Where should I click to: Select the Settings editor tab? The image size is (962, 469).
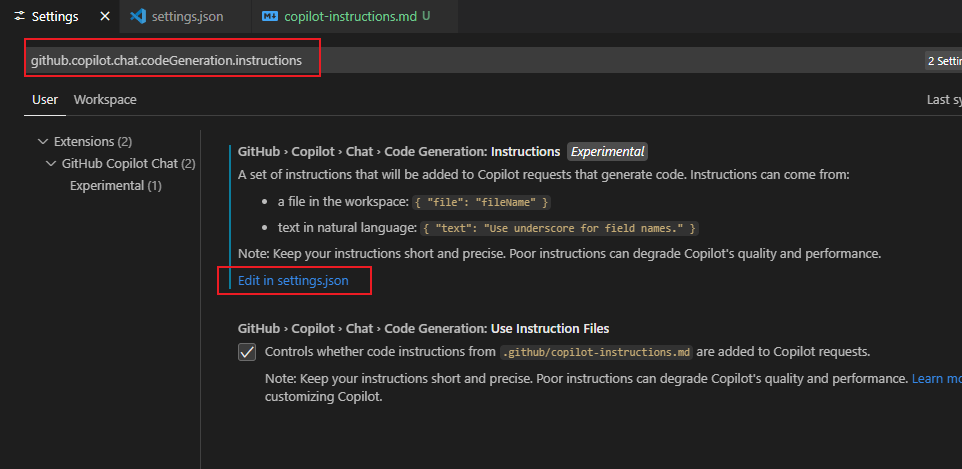coord(60,17)
